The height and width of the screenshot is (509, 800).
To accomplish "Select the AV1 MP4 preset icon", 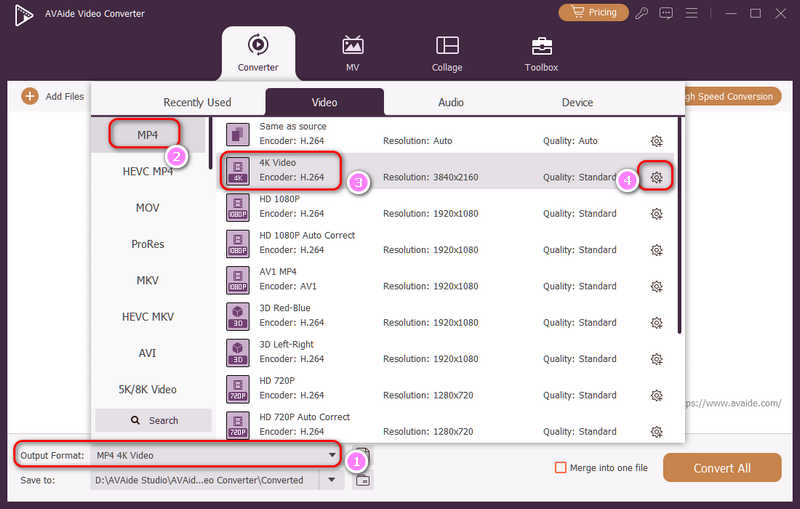I will click(x=238, y=280).
